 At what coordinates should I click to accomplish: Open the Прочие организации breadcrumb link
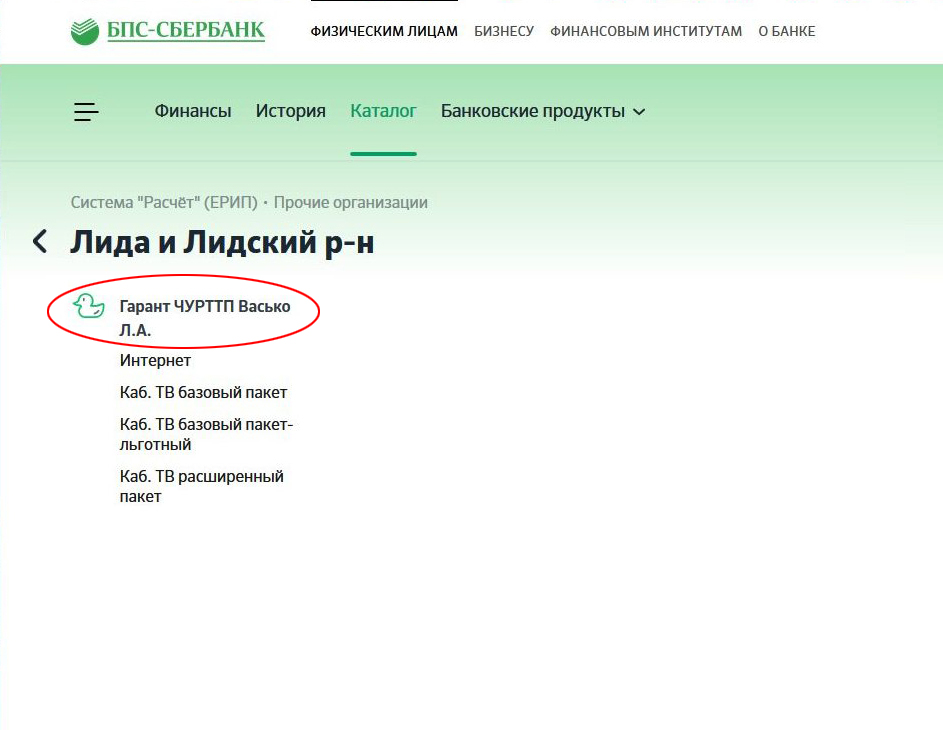click(351, 203)
